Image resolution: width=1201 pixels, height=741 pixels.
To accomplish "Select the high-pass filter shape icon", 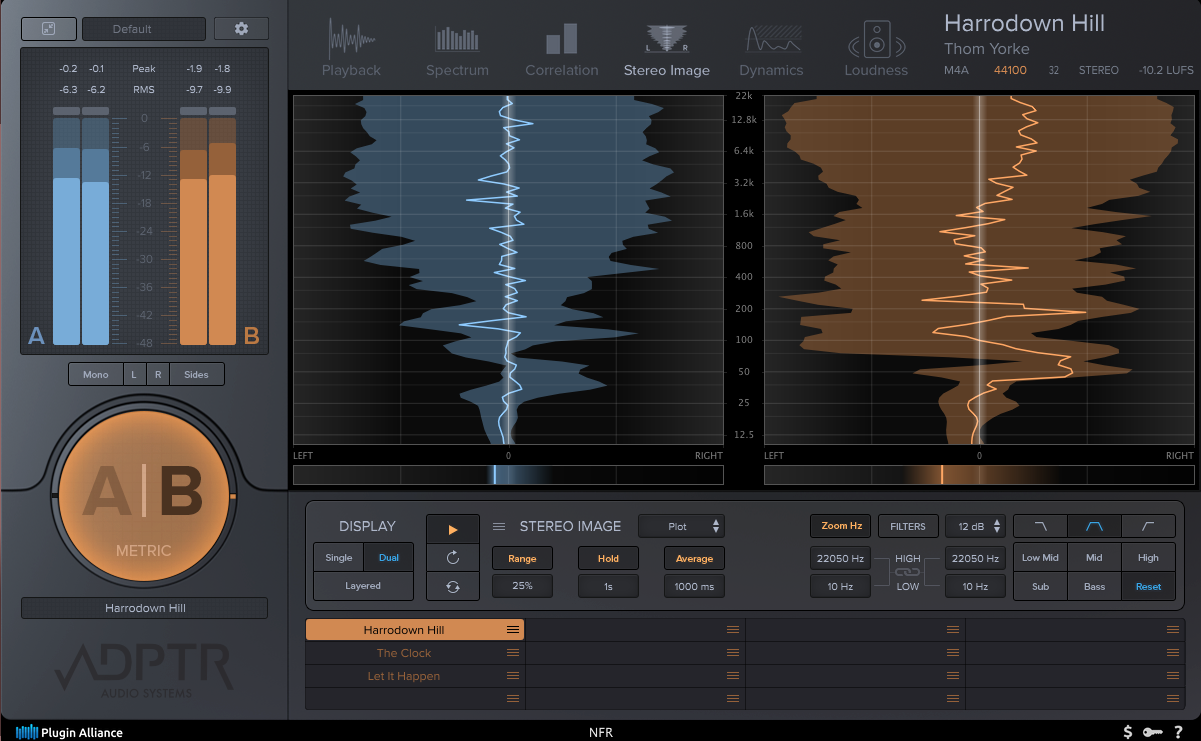I will [1148, 527].
